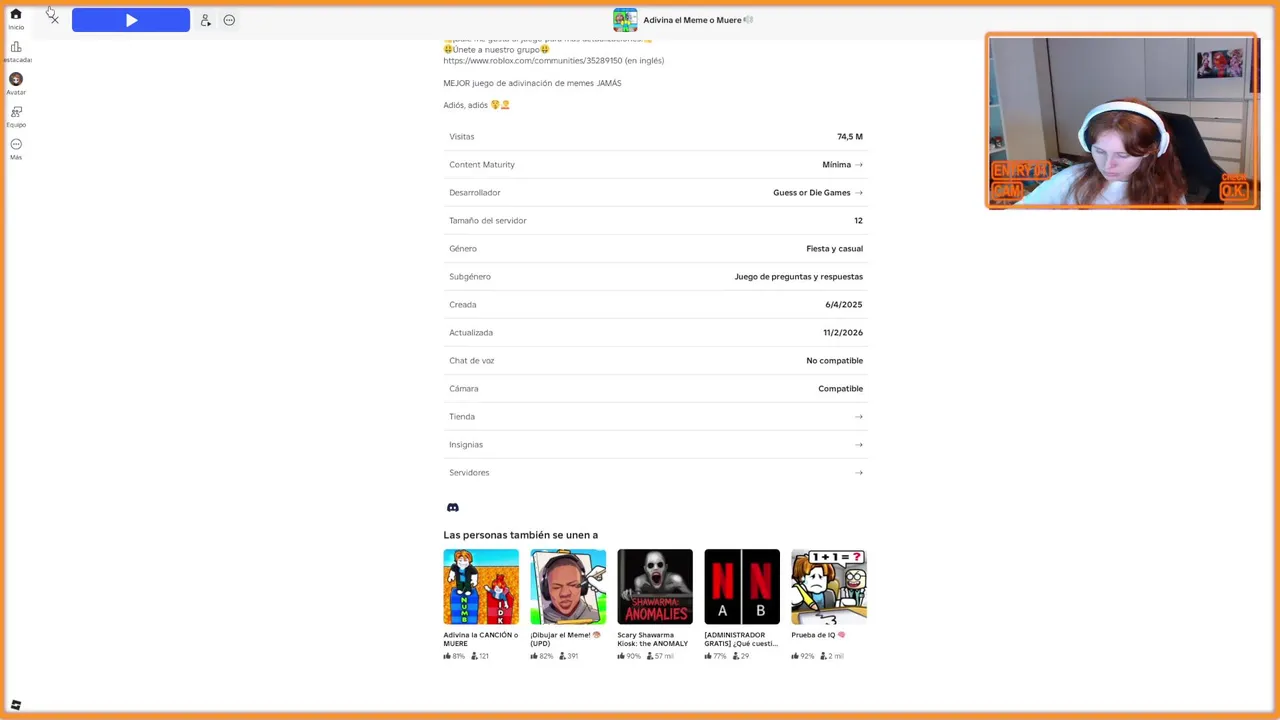Viewport: 1280px width, 720px height.
Task: Click the webcam overlay video
Action: (x=1122, y=122)
